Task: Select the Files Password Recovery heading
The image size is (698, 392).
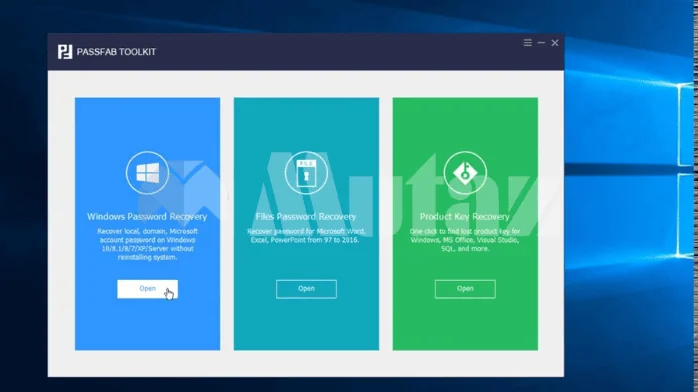Action: coord(306,217)
